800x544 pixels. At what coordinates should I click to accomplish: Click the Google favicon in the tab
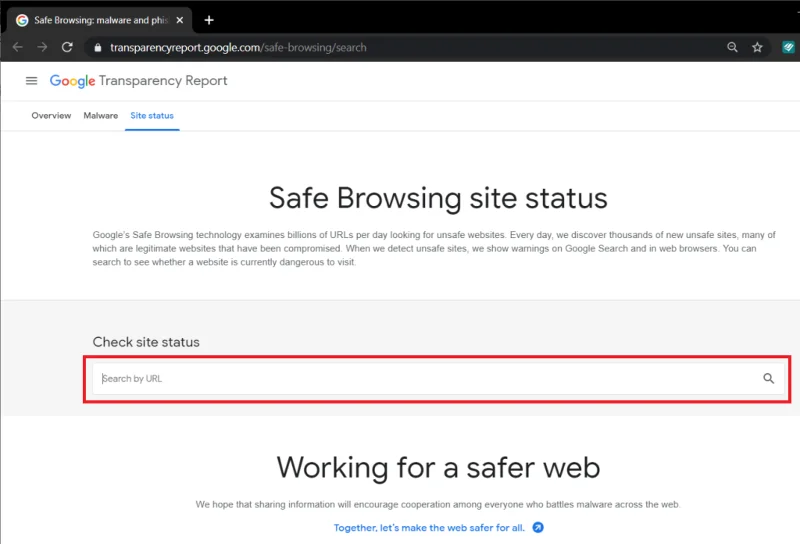click(22, 20)
